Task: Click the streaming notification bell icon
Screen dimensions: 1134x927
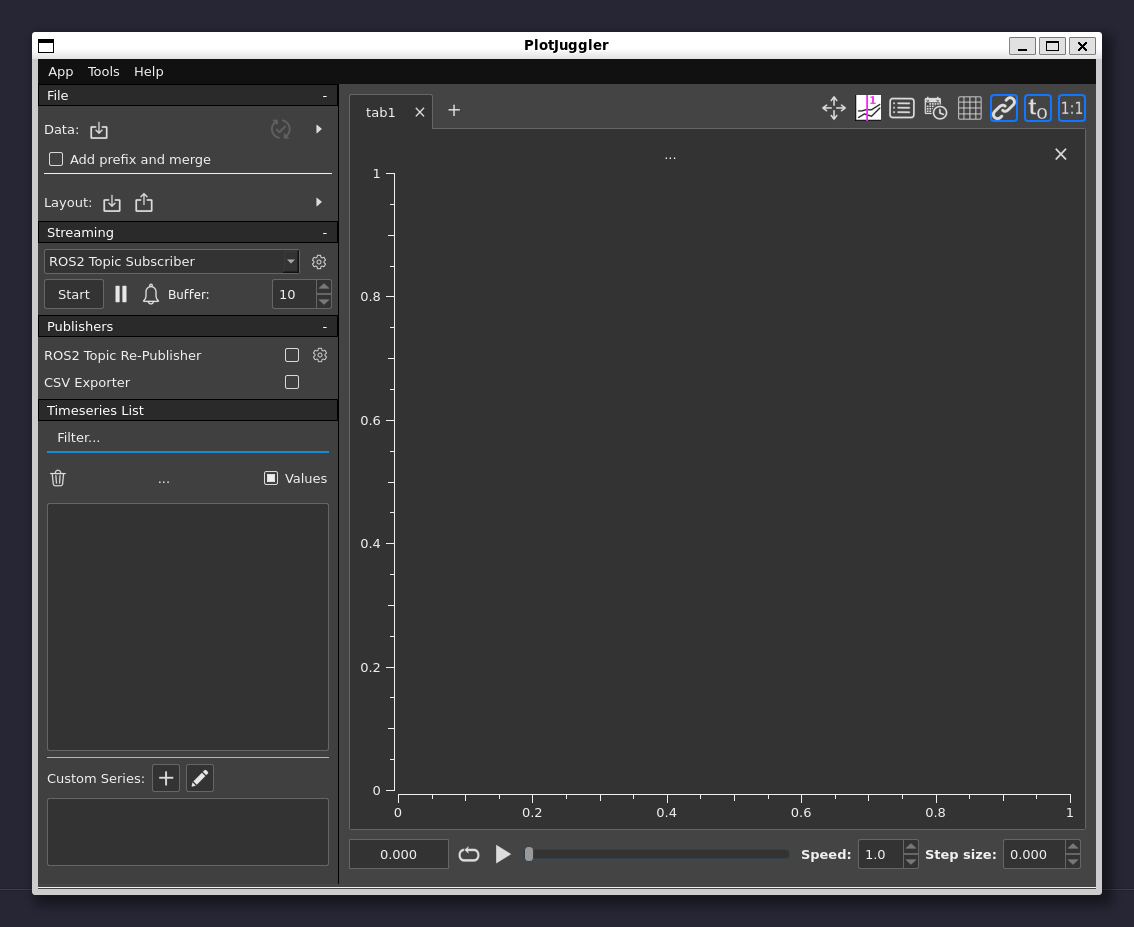Action: (x=150, y=294)
